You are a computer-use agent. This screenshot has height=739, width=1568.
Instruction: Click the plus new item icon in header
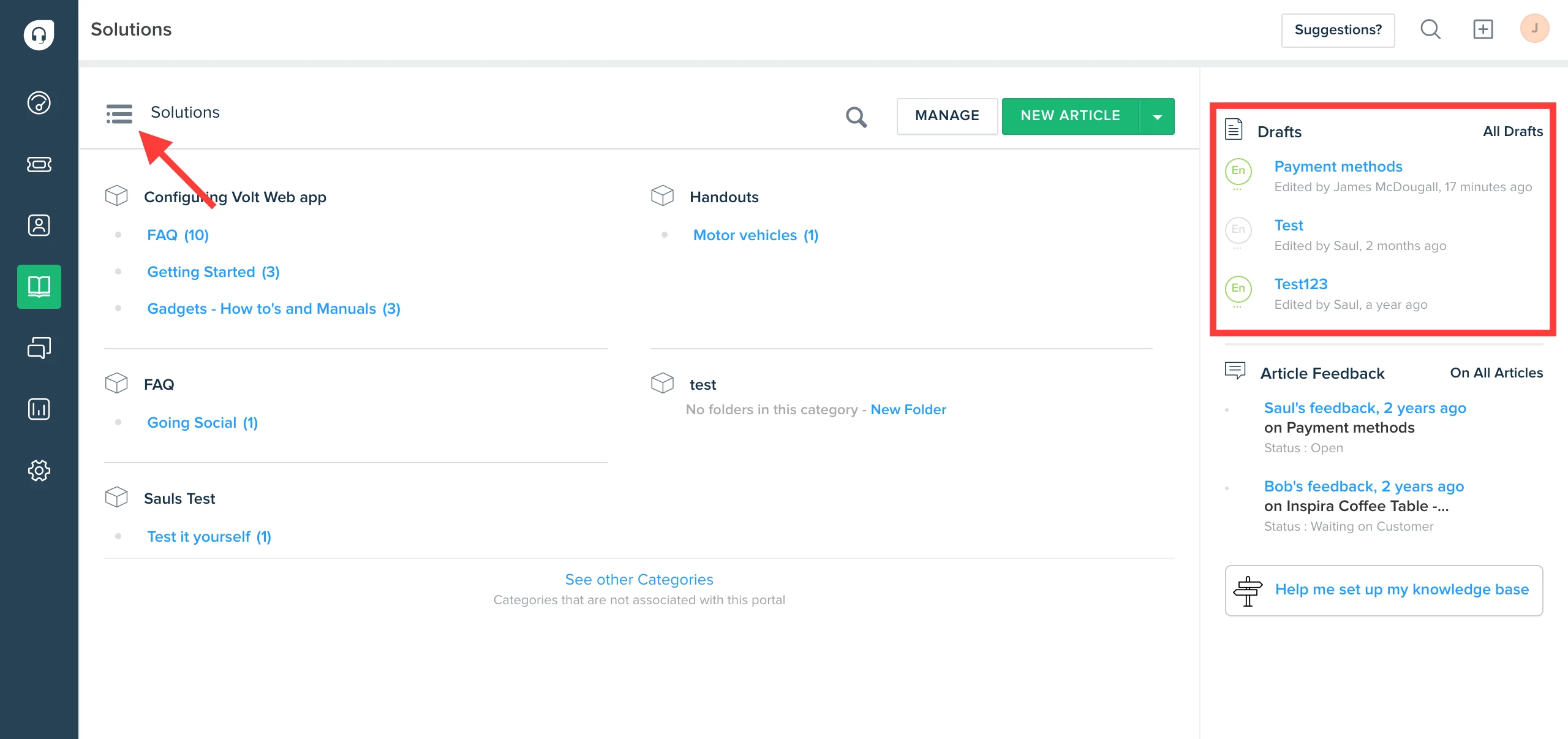tap(1483, 29)
